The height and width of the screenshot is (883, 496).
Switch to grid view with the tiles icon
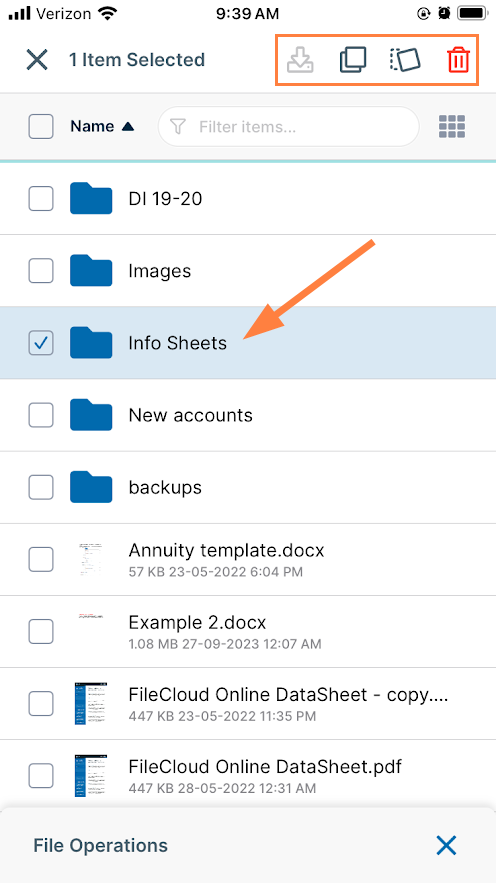[452, 127]
